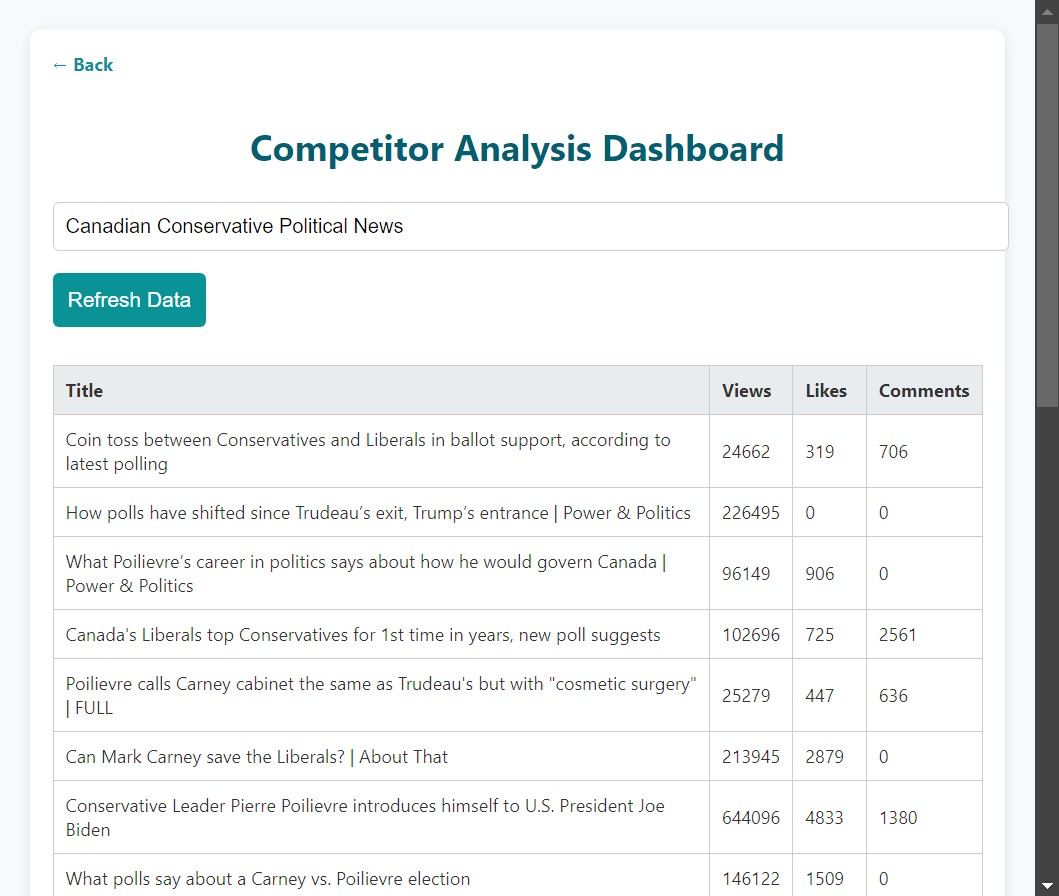Image resolution: width=1059 pixels, height=896 pixels.
Task: Click the comments value 706
Action: (x=893, y=452)
